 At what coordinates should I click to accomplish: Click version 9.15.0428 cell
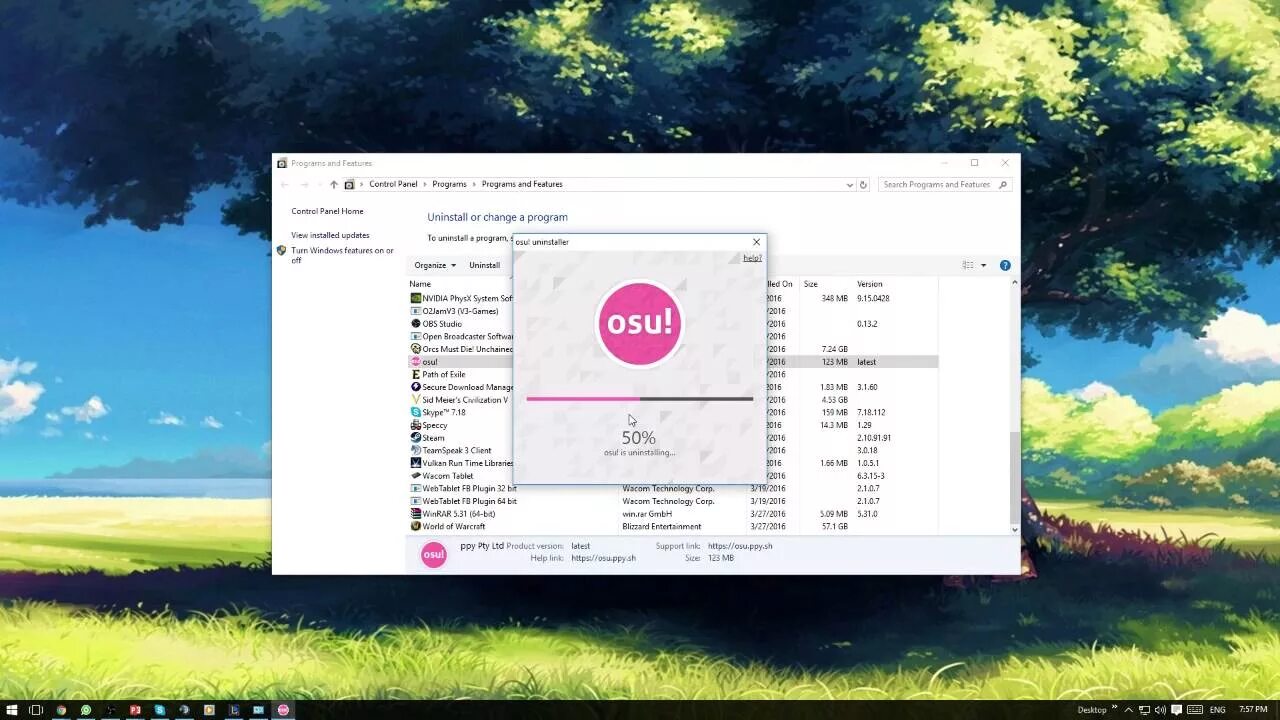point(873,298)
